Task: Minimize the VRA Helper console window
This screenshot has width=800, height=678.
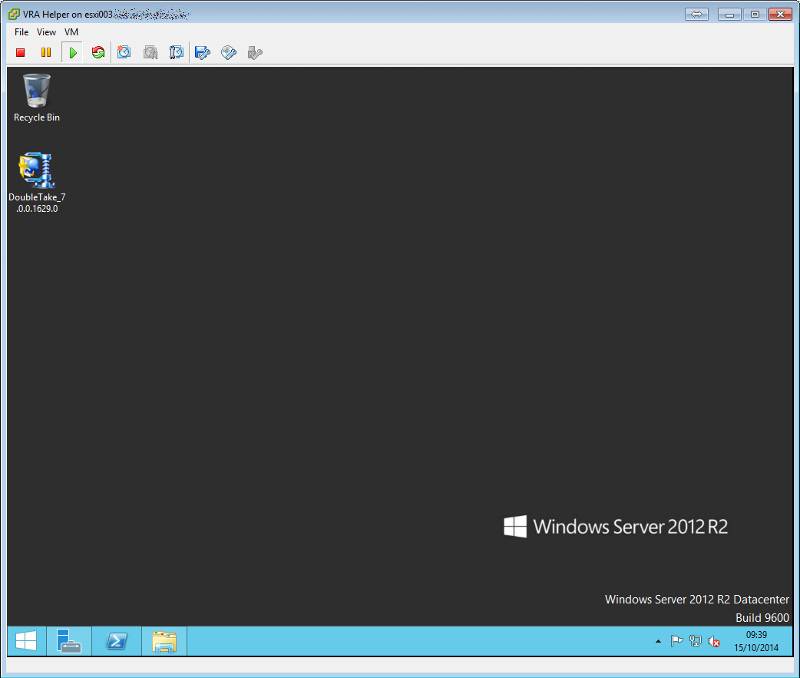Action: [x=730, y=14]
